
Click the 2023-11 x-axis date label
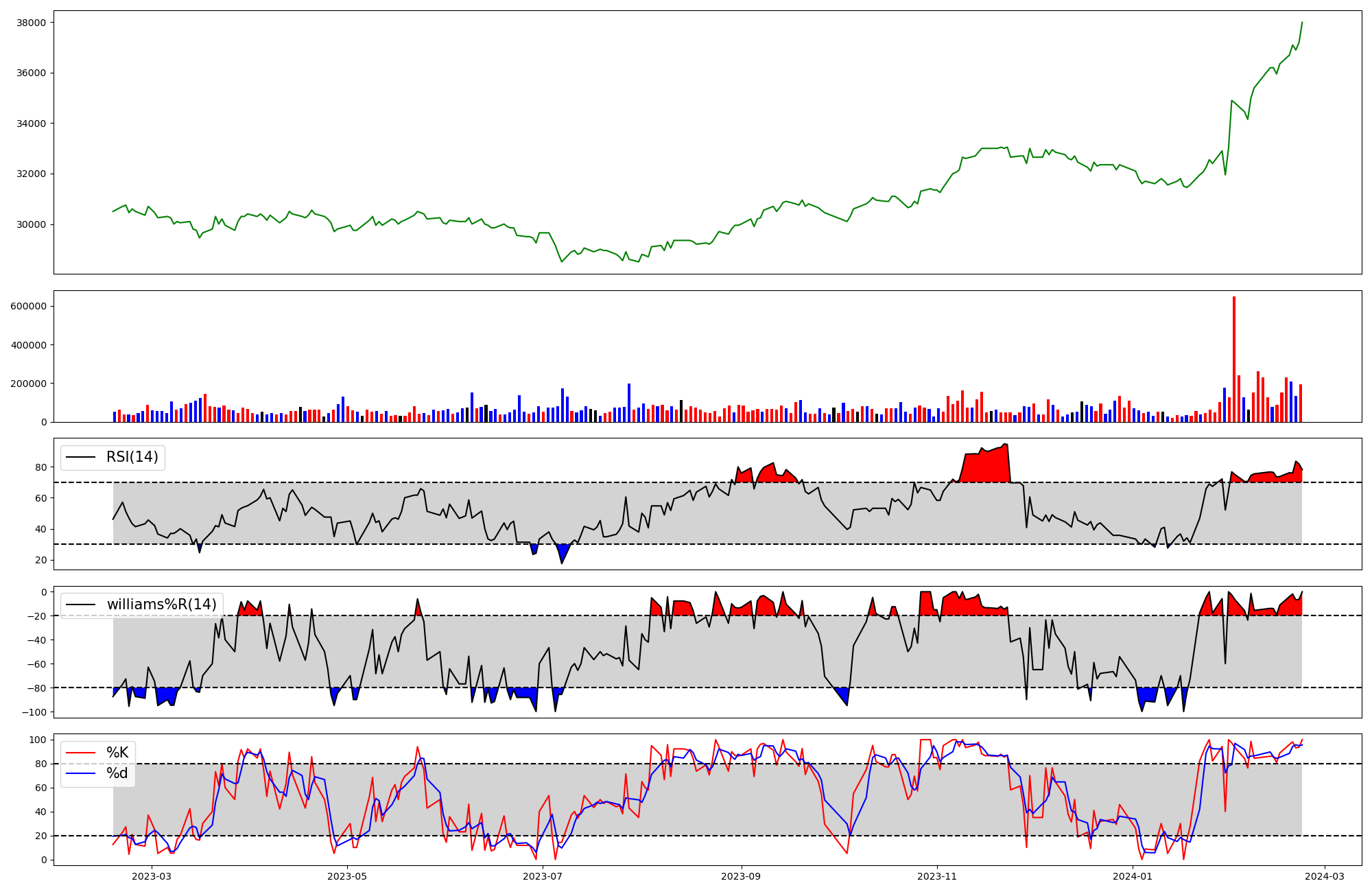936,876
